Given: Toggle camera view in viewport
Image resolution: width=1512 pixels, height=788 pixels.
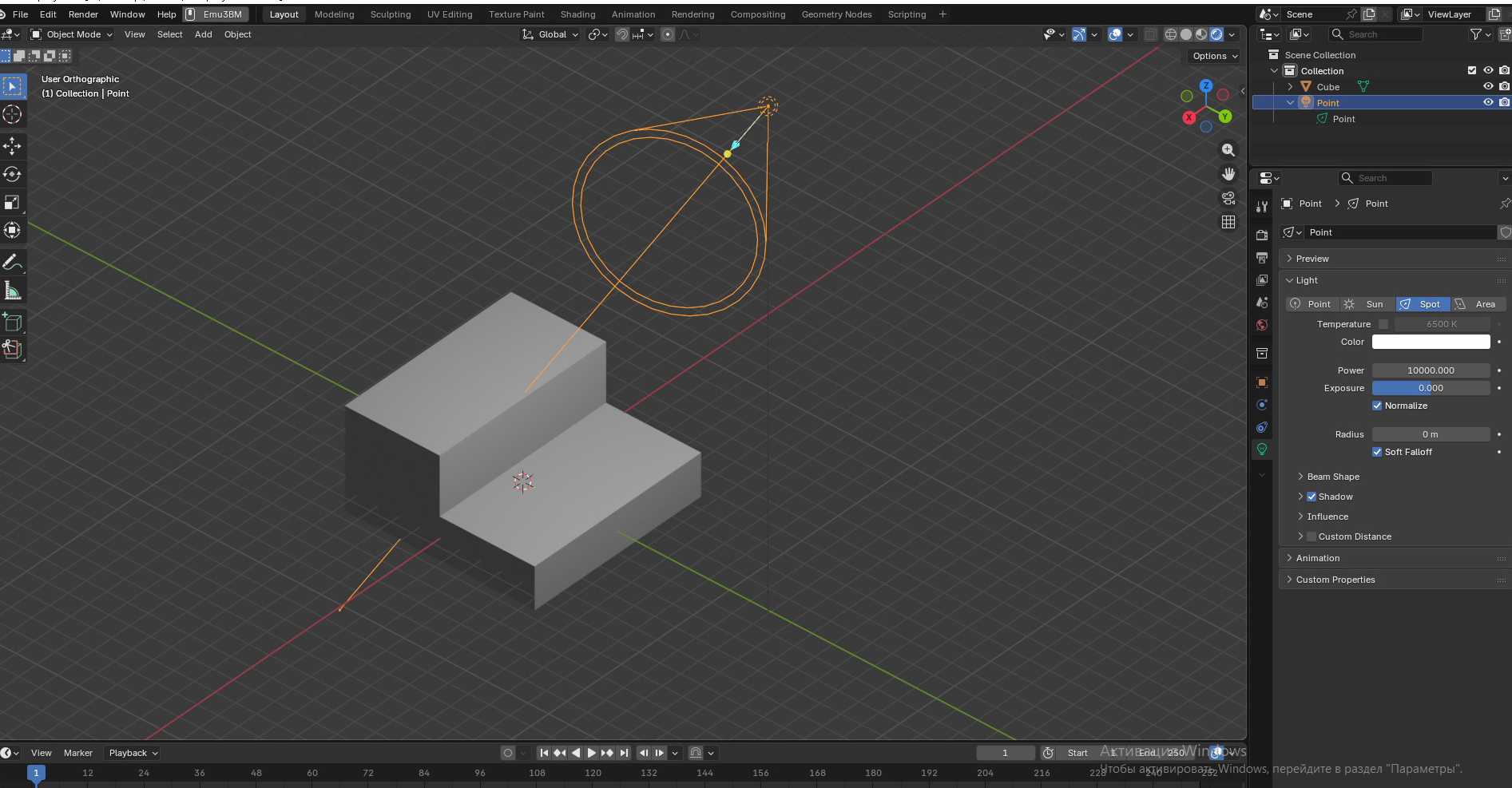Looking at the screenshot, I should tap(1228, 198).
